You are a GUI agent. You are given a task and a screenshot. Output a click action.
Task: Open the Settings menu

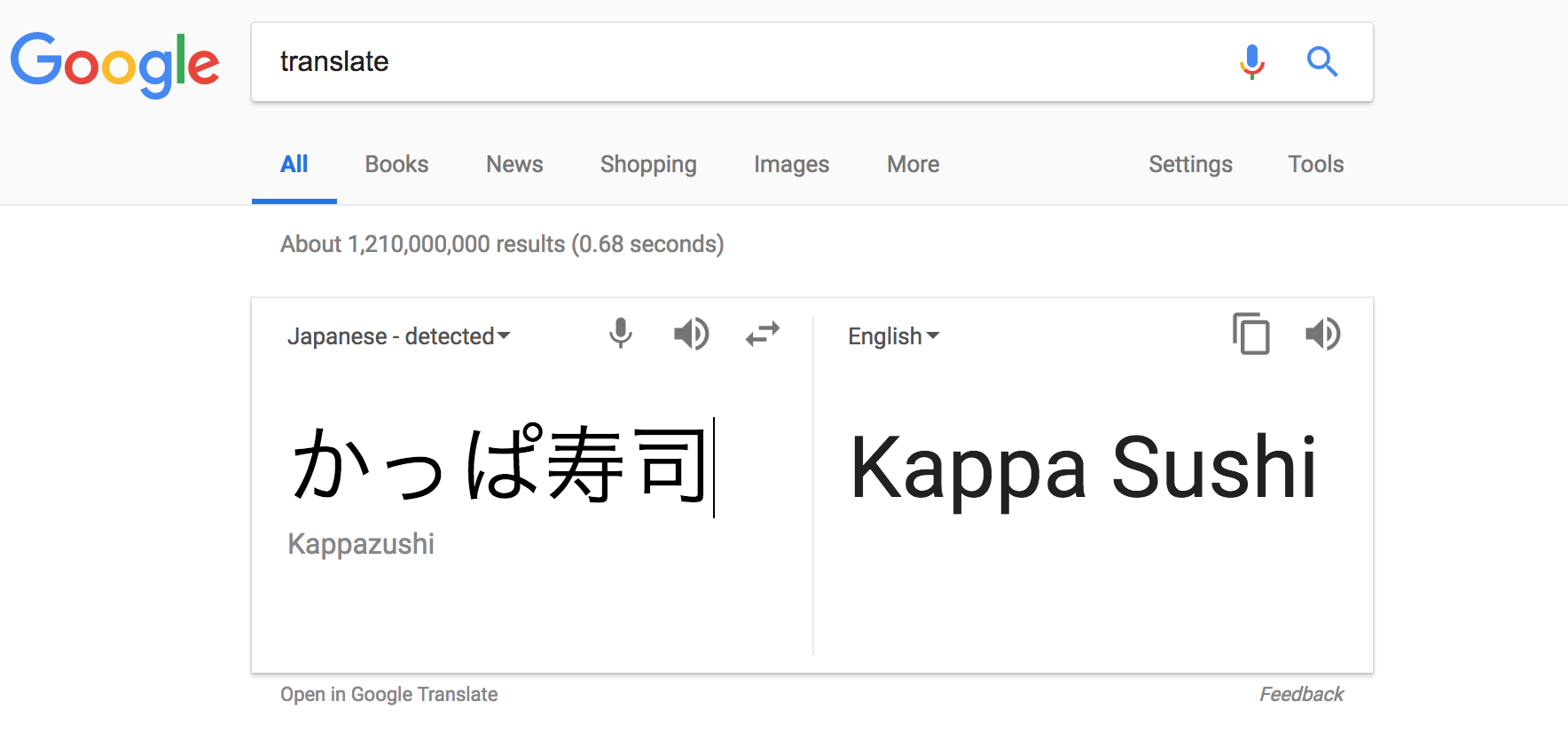1190,165
